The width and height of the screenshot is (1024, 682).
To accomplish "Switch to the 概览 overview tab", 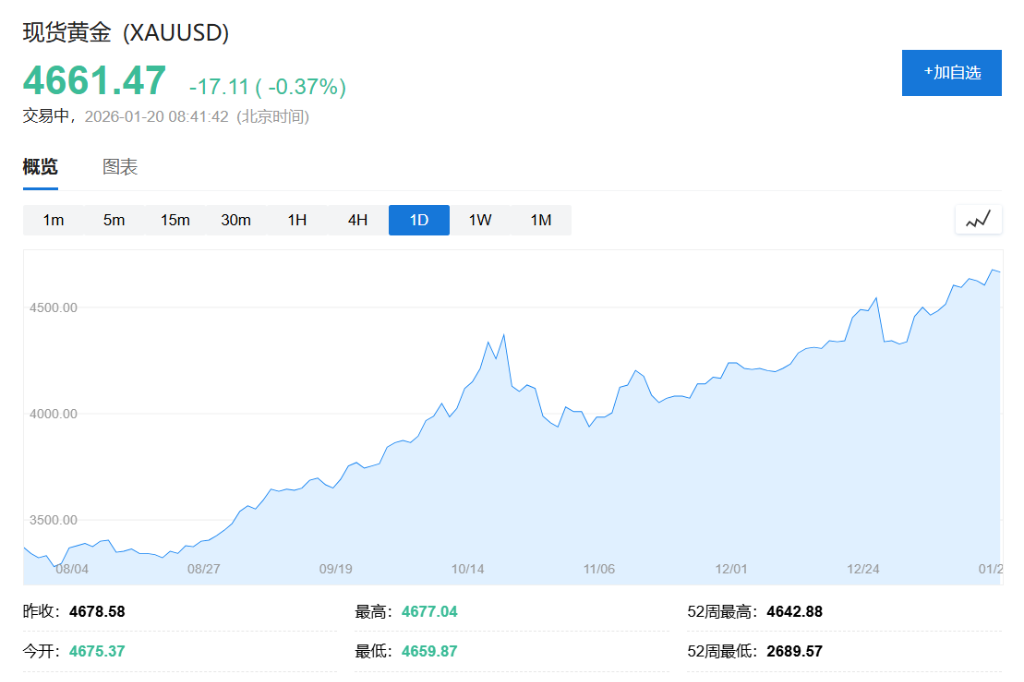I will 40,167.
